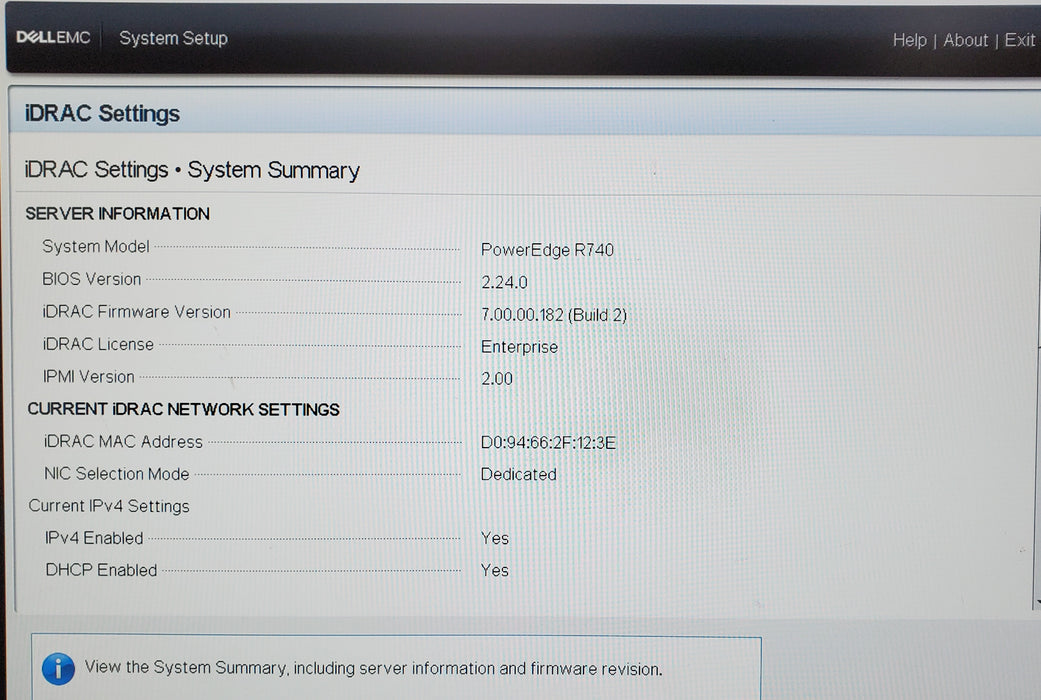
Task: Exit System Setup via Exit link
Action: [1019, 40]
